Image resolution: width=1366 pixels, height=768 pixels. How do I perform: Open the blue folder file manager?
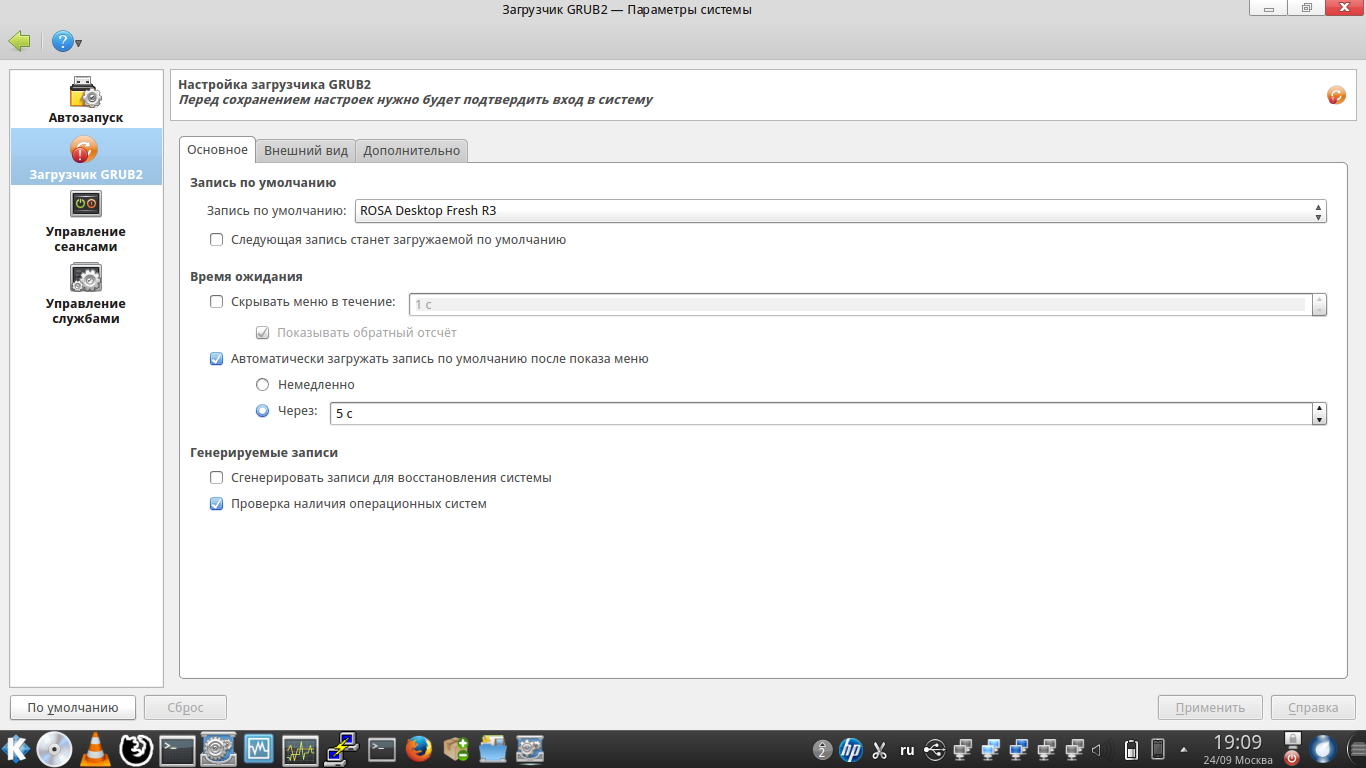pyautogui.click(x=493, y=748)
